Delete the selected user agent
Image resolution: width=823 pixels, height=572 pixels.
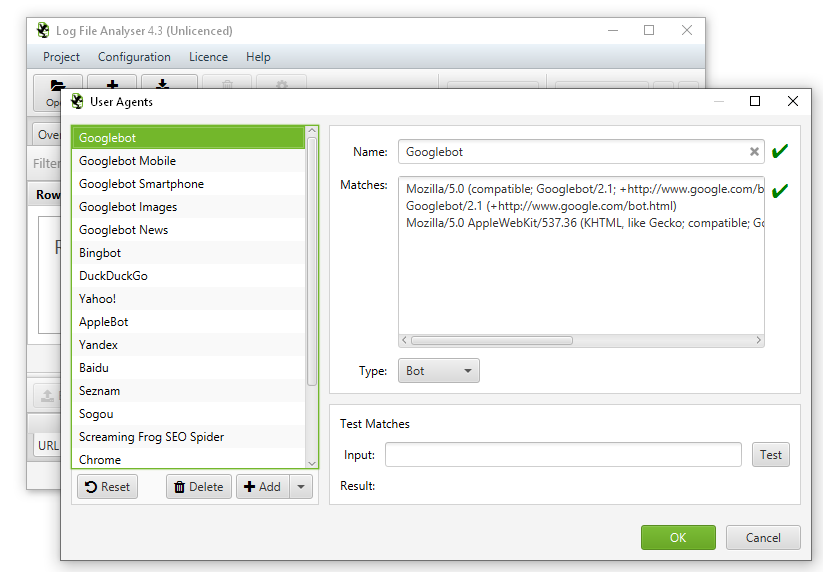(x=199, y=486)
